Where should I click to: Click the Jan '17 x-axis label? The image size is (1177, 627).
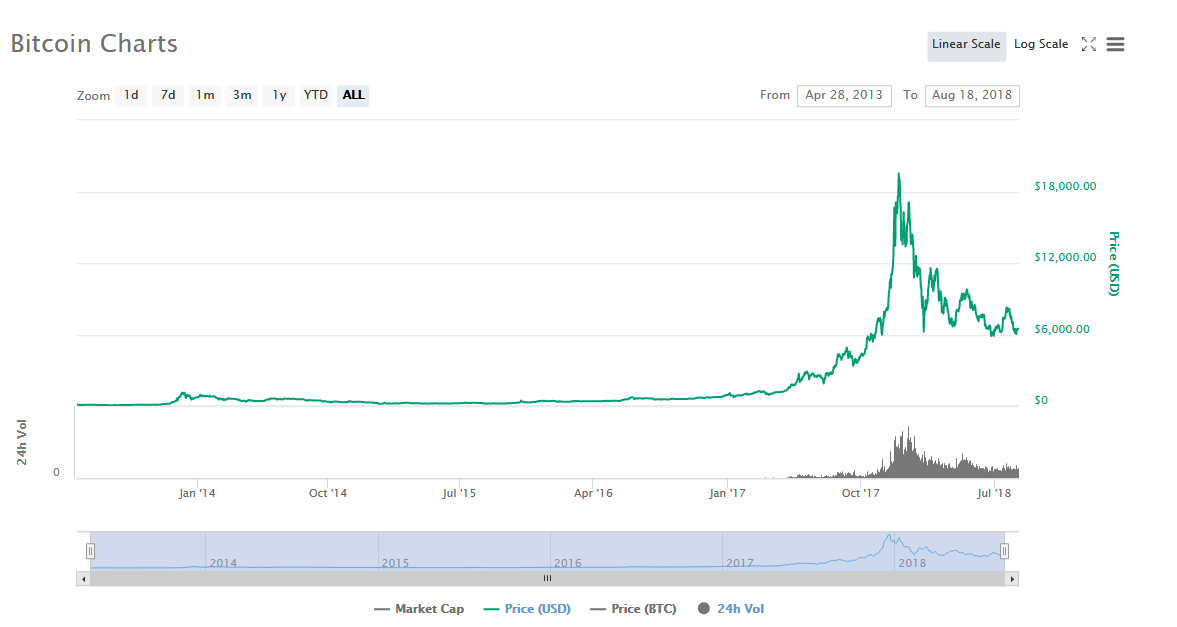tap(727, 493)
